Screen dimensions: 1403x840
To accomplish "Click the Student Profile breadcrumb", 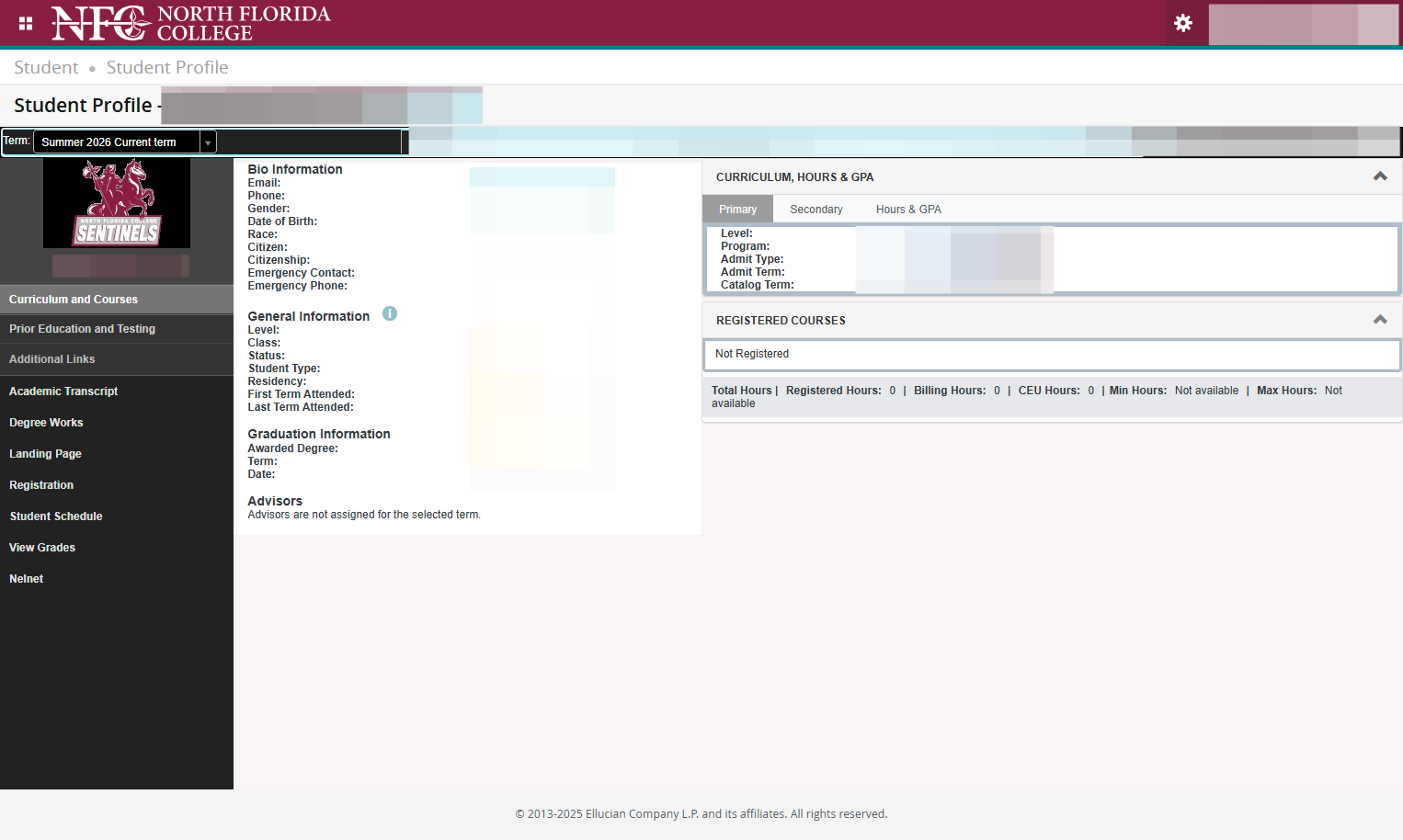I will click(167, 67).
